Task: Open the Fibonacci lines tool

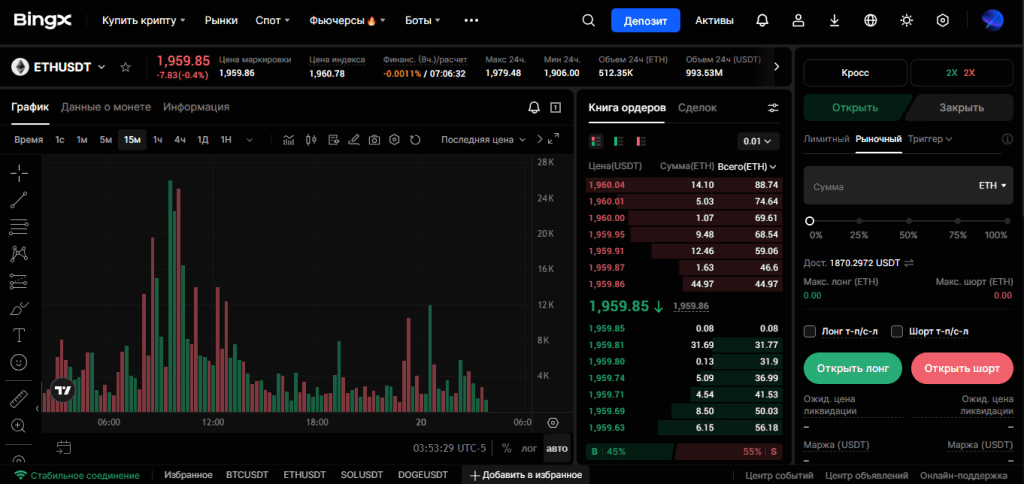Action: [19, 227]
